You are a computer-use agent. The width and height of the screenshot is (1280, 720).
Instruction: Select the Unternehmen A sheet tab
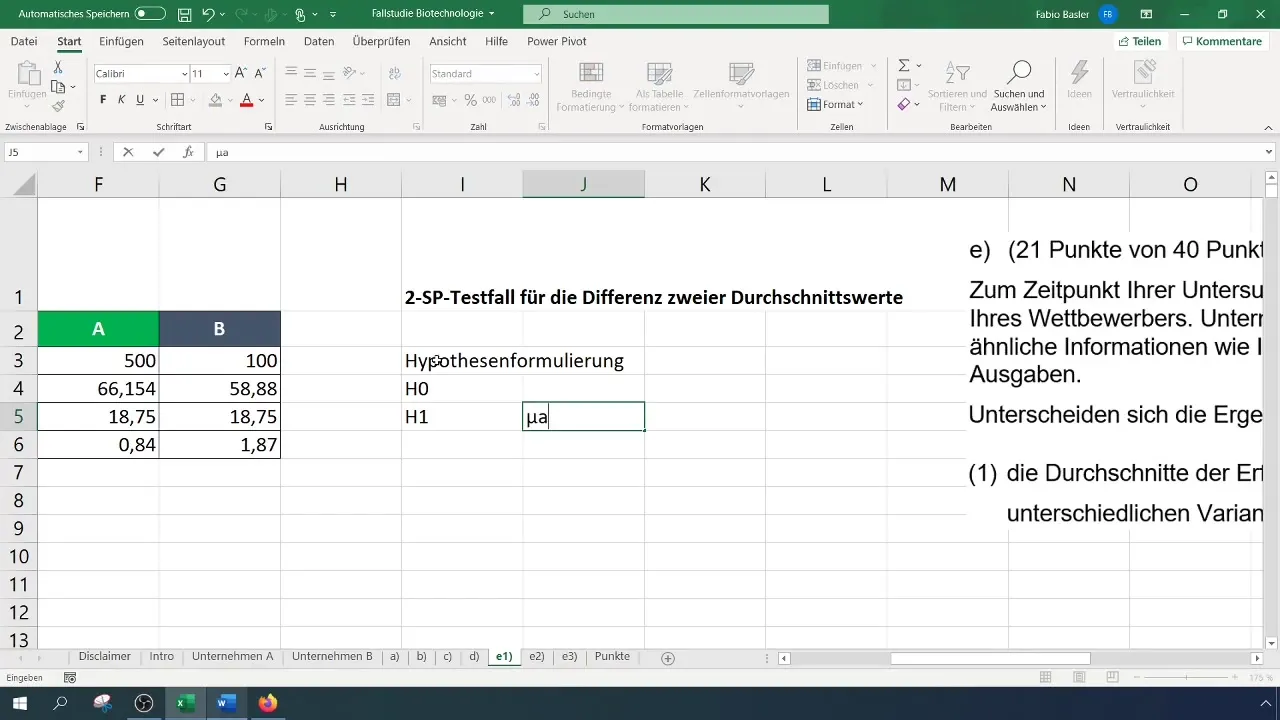(232, 657)
